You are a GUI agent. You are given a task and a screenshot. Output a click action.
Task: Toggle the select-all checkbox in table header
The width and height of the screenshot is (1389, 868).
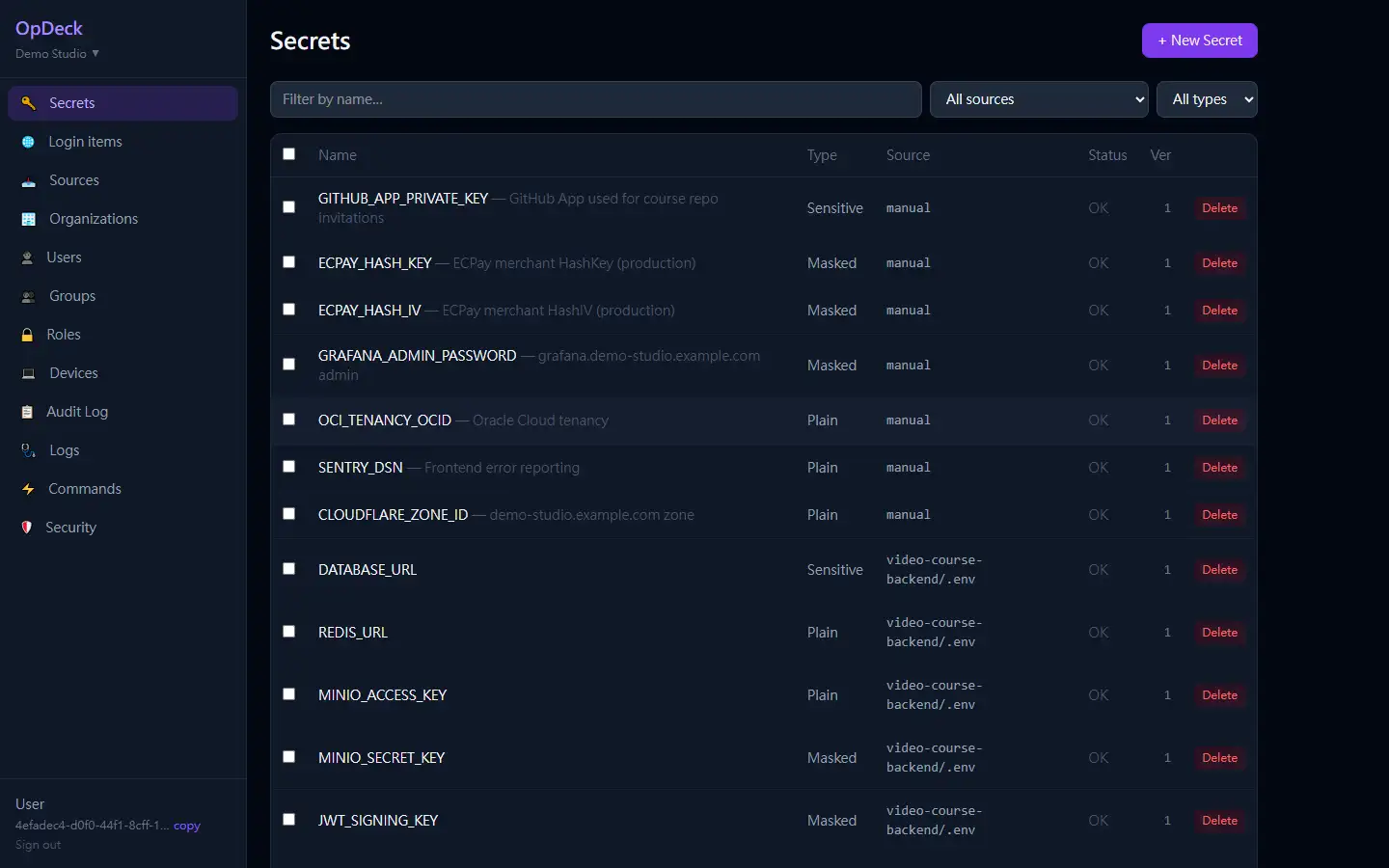pos(288,154)
